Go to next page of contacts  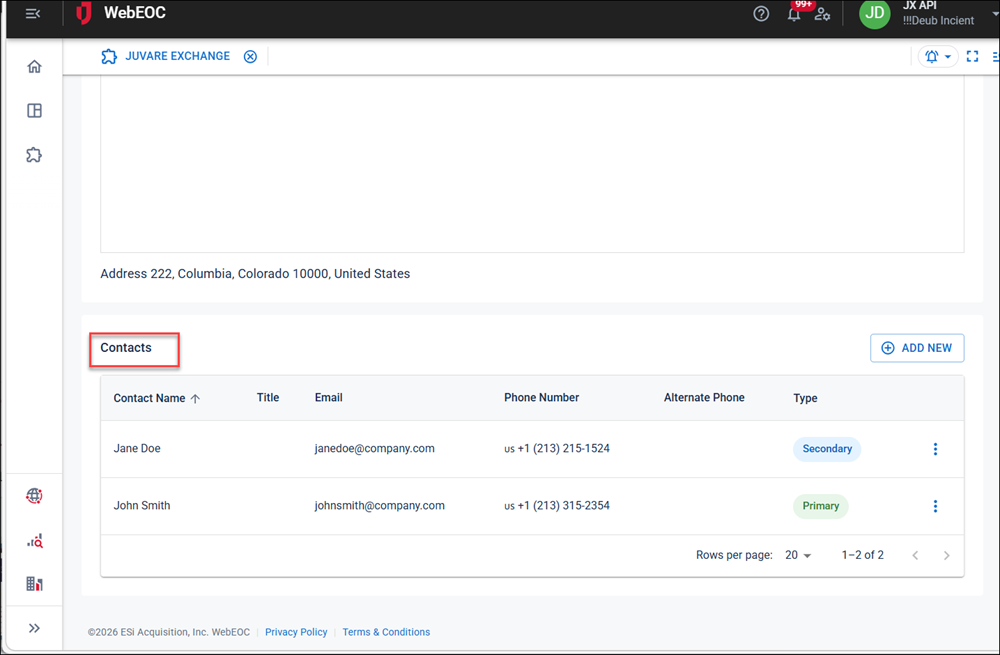tap(946, 556)
